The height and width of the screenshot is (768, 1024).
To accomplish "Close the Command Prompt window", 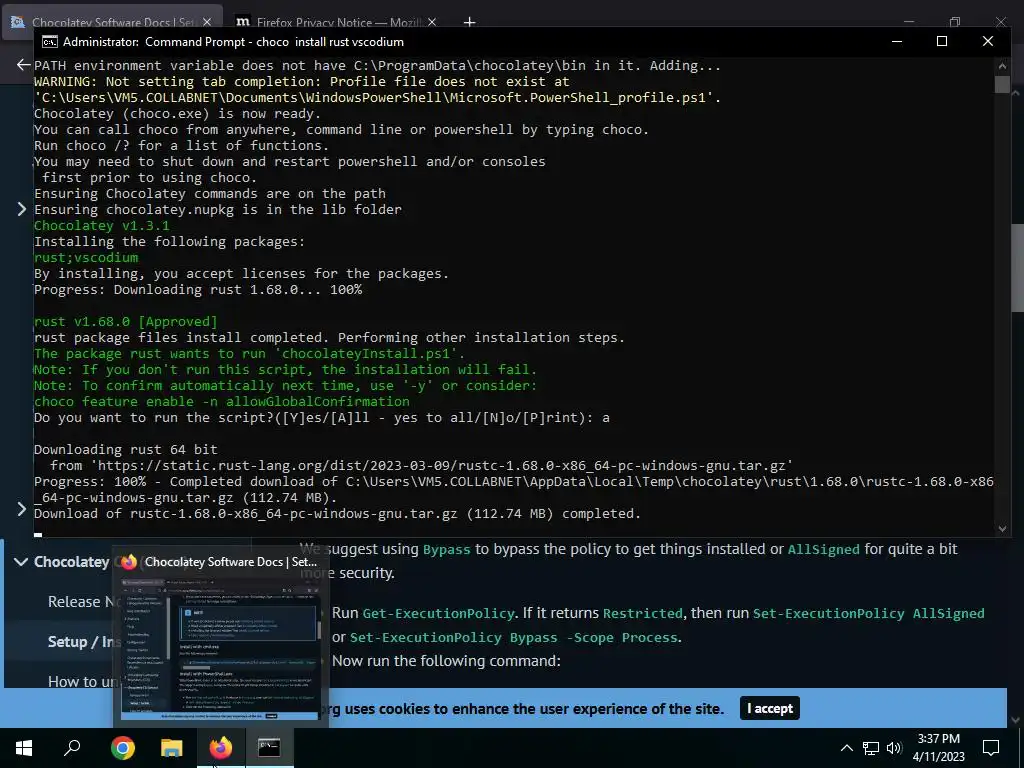I will [987, 41].
